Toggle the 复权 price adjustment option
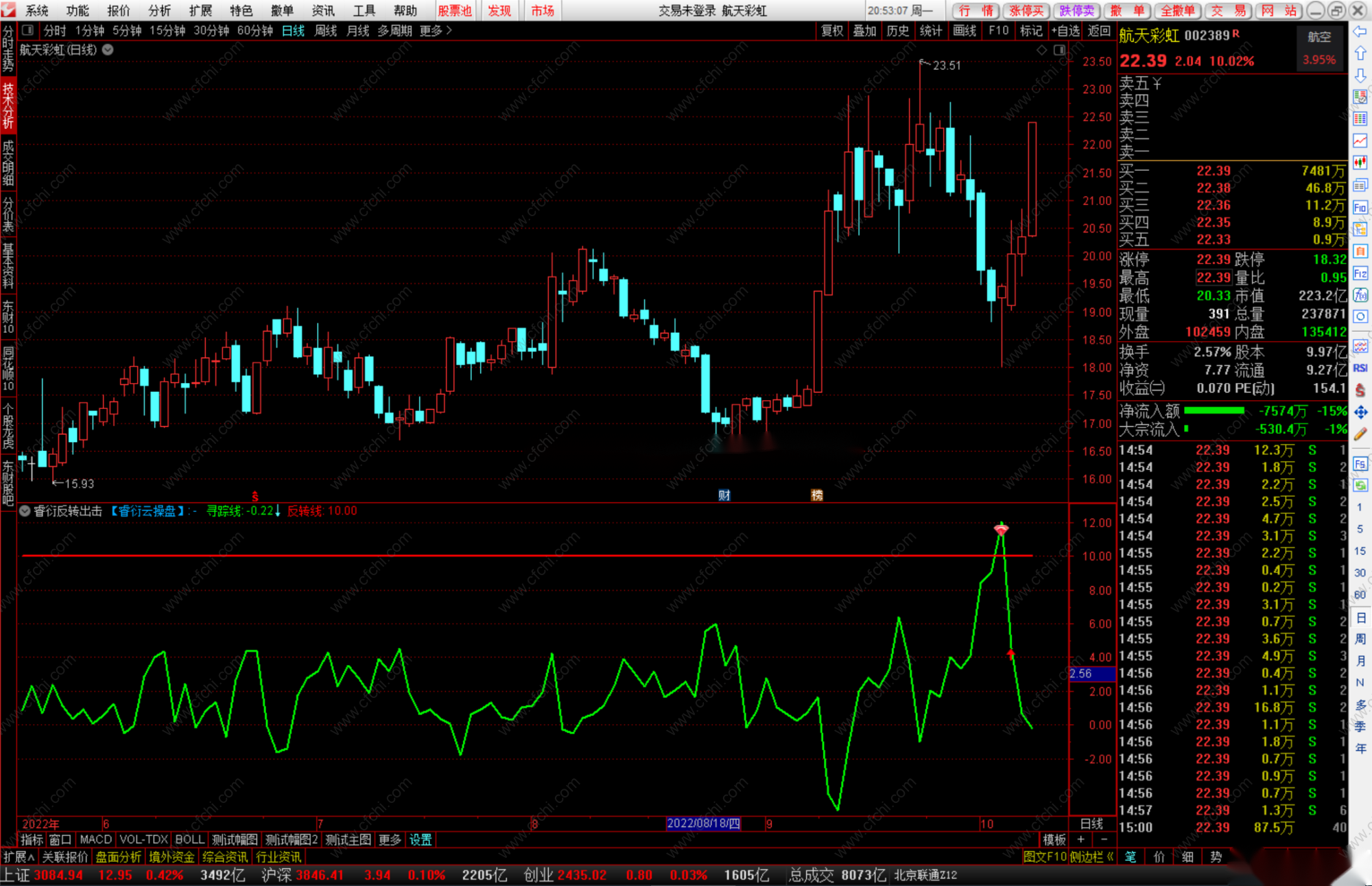The height and width of the screenshot is (886, 1372). tap(831, 30)
